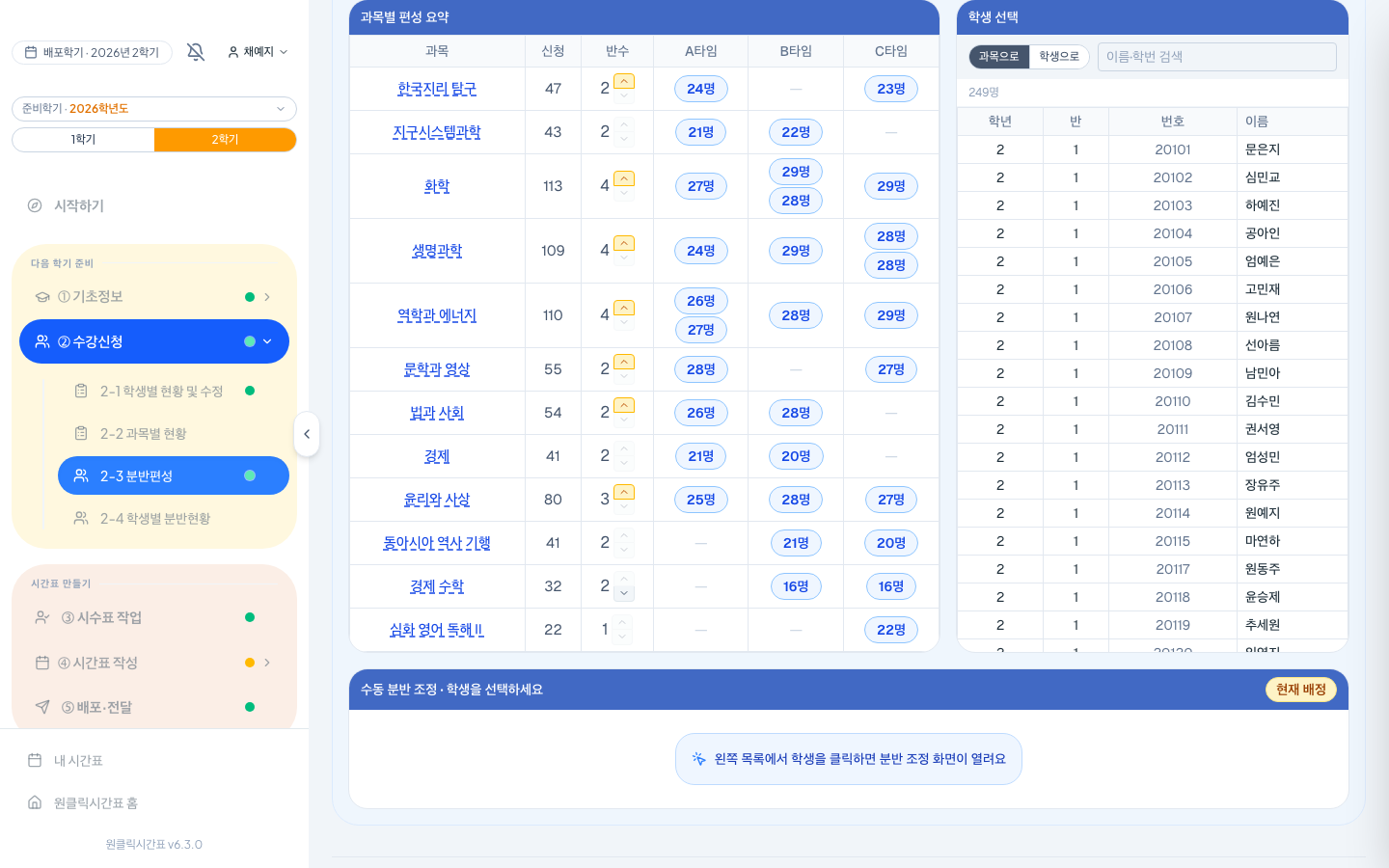Click the 현재 배정 badge
The image size is (1389, 868).
[x=1301, y=690]
